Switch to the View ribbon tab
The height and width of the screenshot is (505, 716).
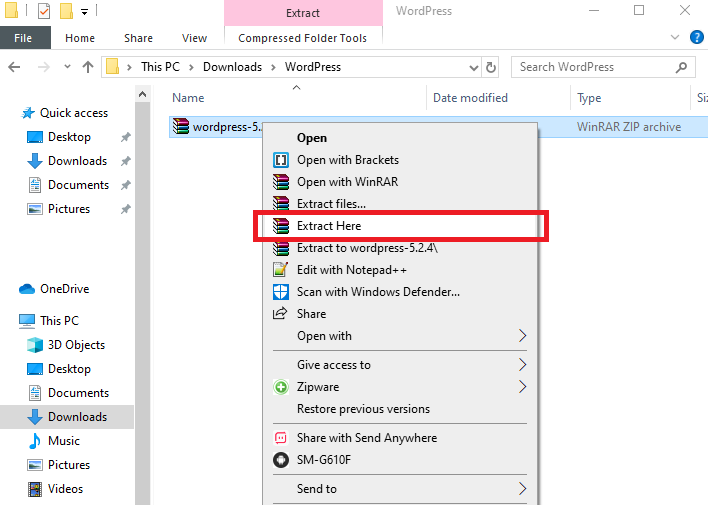195,38
